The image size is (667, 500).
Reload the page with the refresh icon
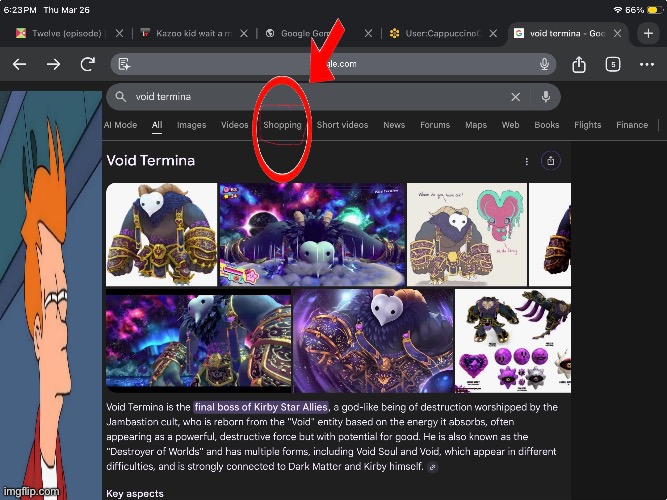tap(88, 64)
